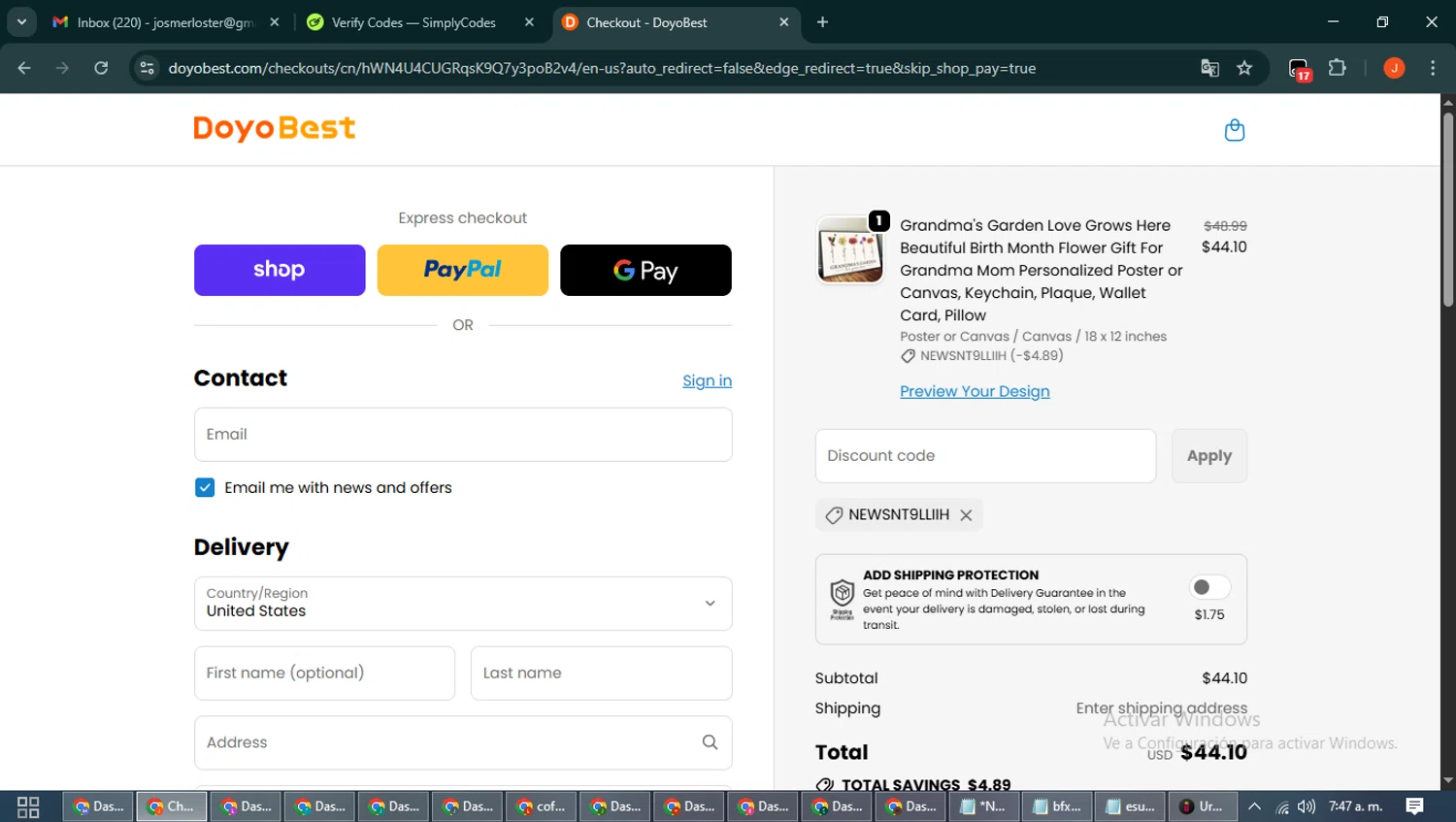The image size is (1456, 822).
Task: Click the Subtotal $44.10 value
Action: pyautogui.click(x=1224, y=678)
